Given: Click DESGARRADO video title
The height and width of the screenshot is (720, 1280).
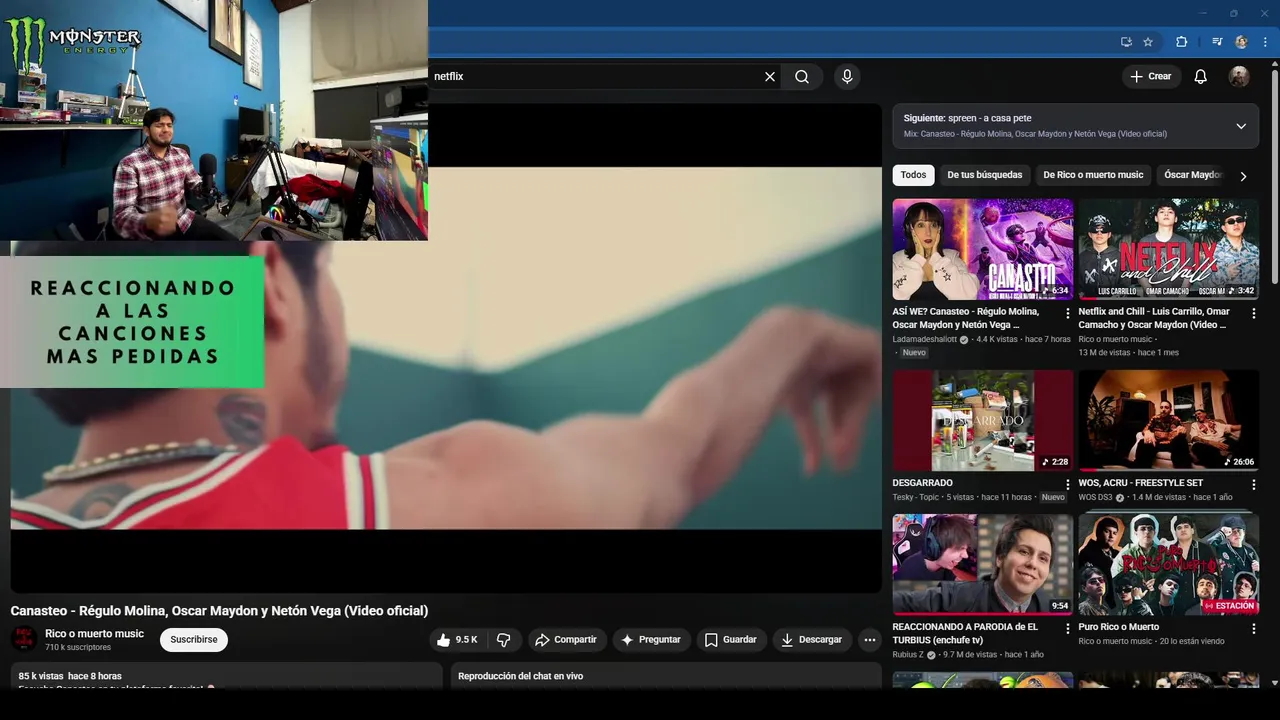Looking at the screenshot, I should (x=922, y=483).
